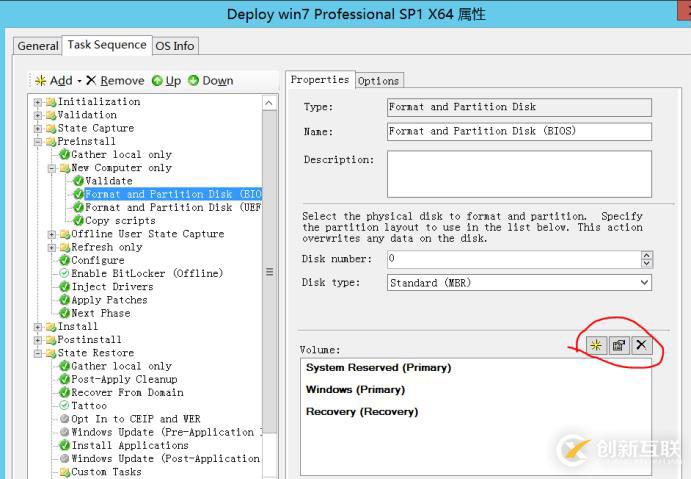Click the Disk number field
The image size is (691, 479).
point(514,260)
